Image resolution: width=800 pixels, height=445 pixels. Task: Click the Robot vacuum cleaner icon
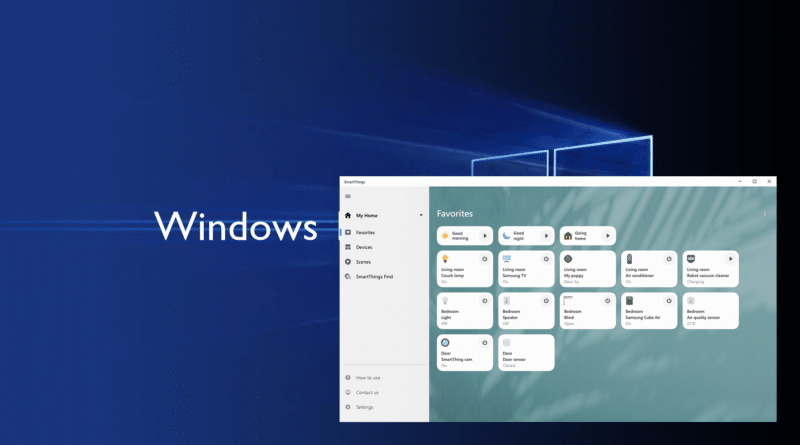(x=691, y=259)
